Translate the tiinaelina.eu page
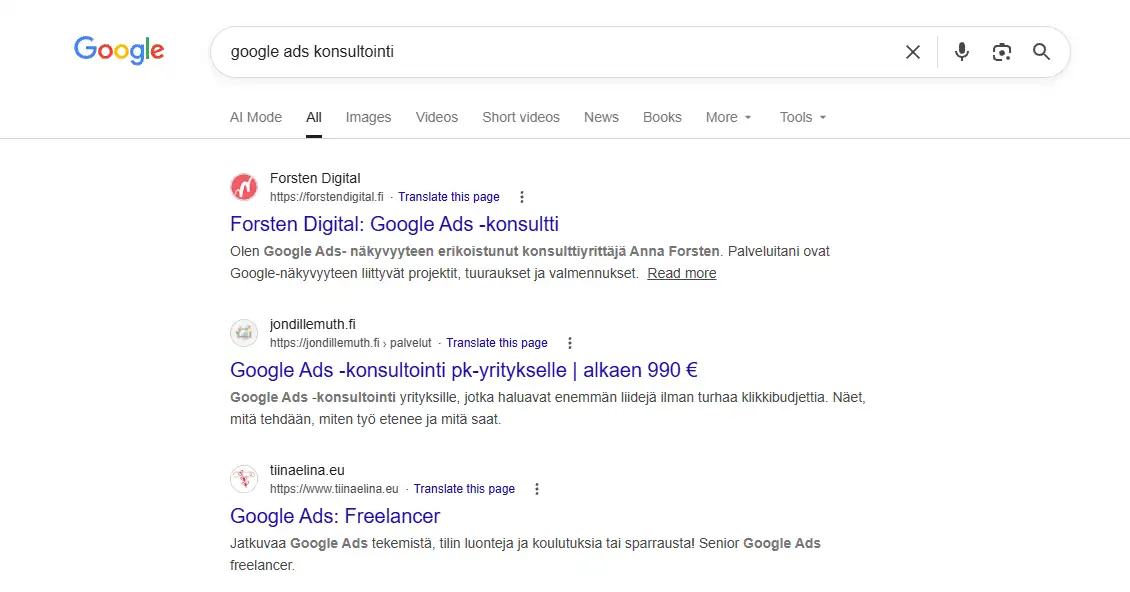1130x592 pixels. (464, 488)
